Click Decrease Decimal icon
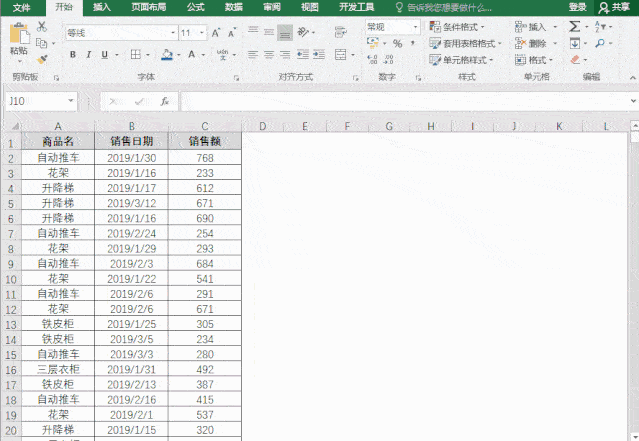 [x=389, y=60]
